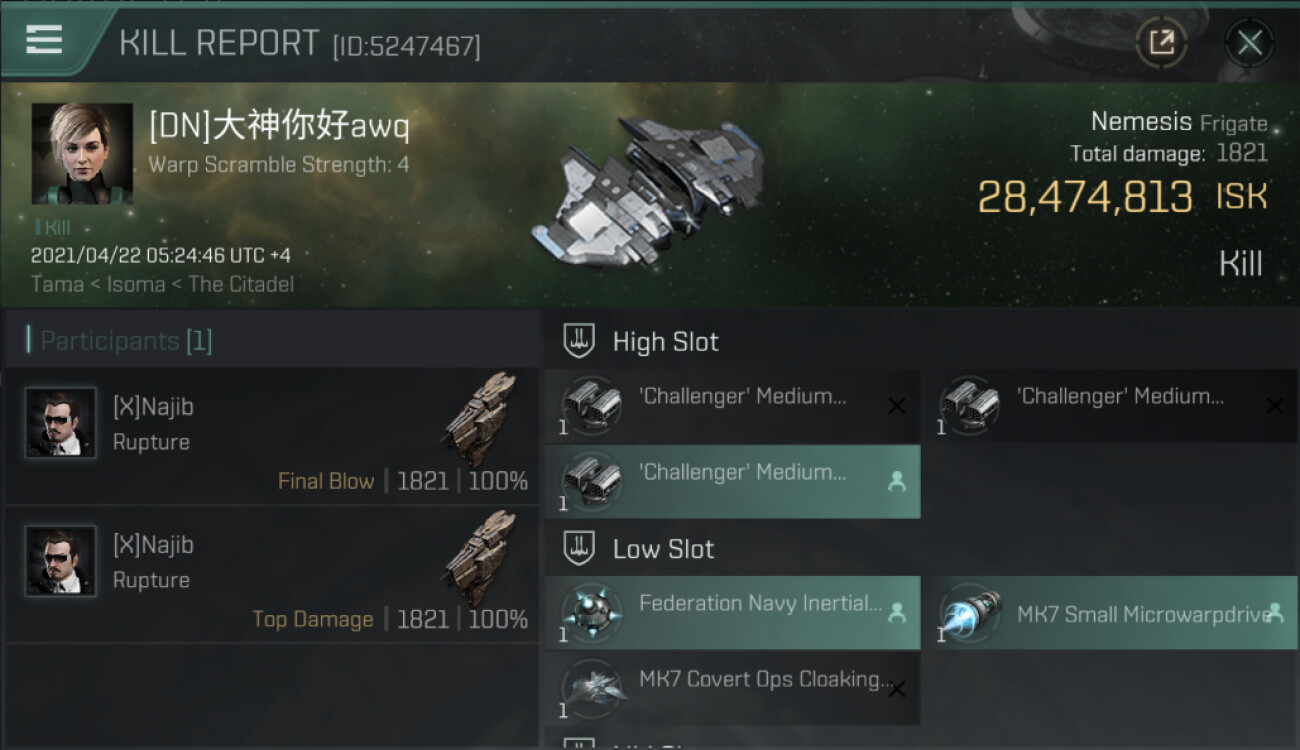
Task: Share the kill report via export icon
Action: pyautogui.click(x=1161, y=43)
